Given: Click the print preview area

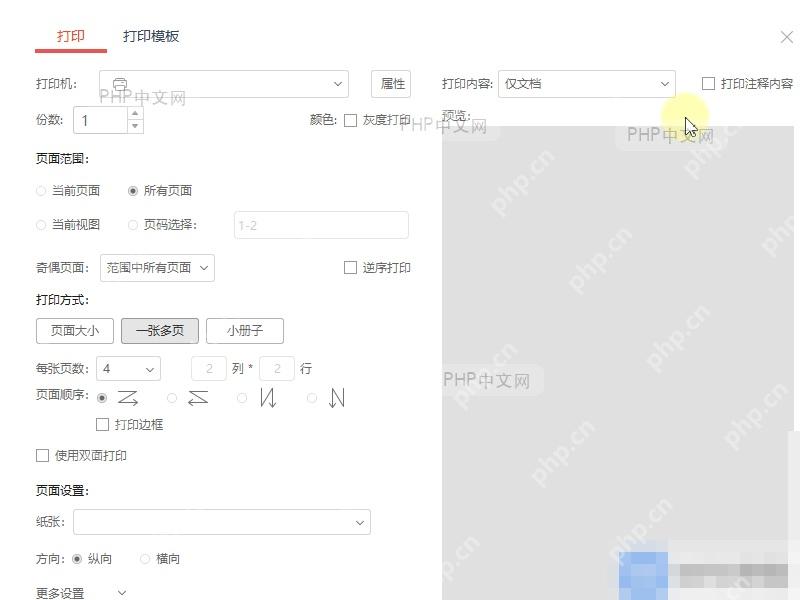Looking at the screenshot, I should [x=618, y=363].
